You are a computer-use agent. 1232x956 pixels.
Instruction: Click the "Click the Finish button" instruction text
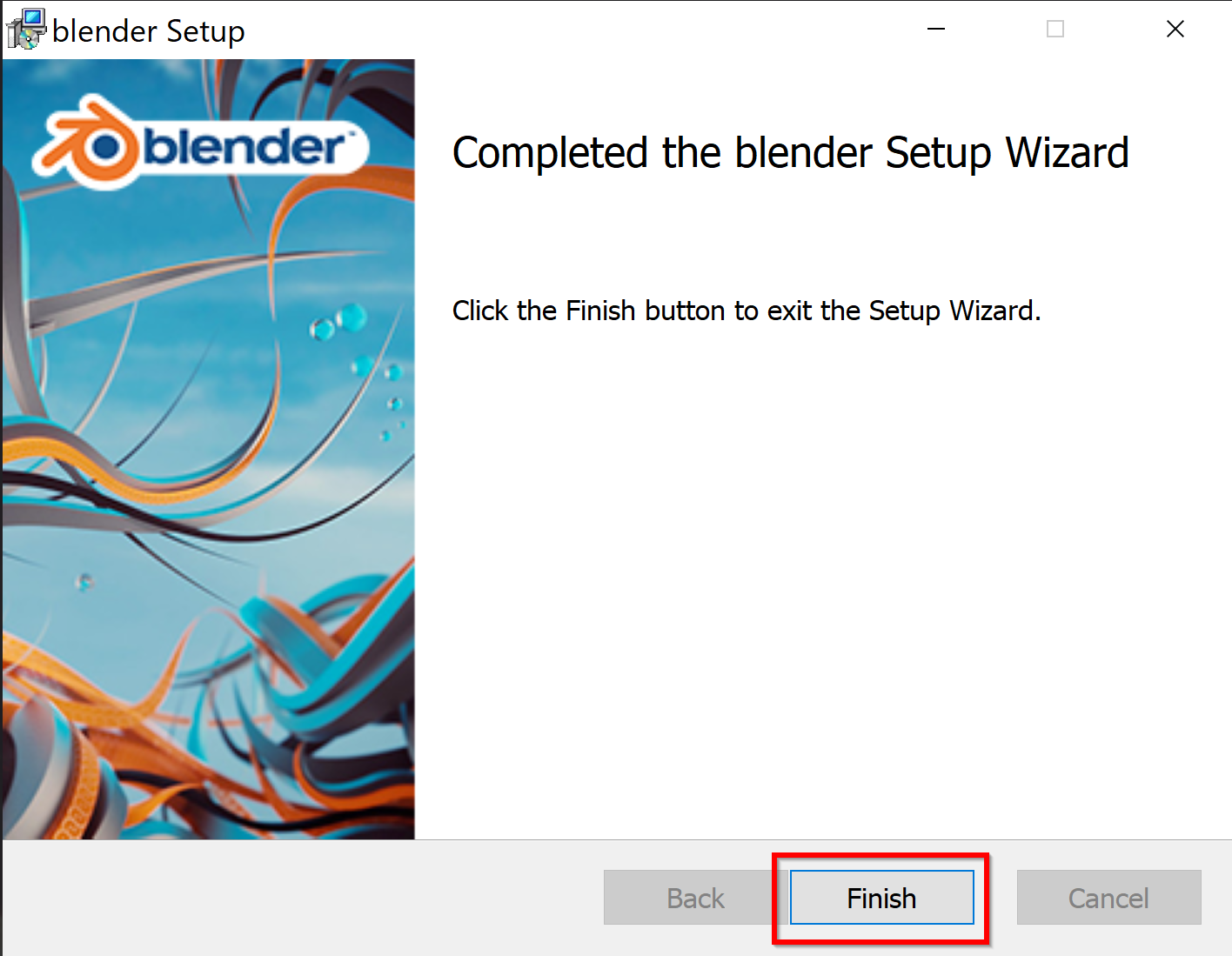tap(747, 311)
